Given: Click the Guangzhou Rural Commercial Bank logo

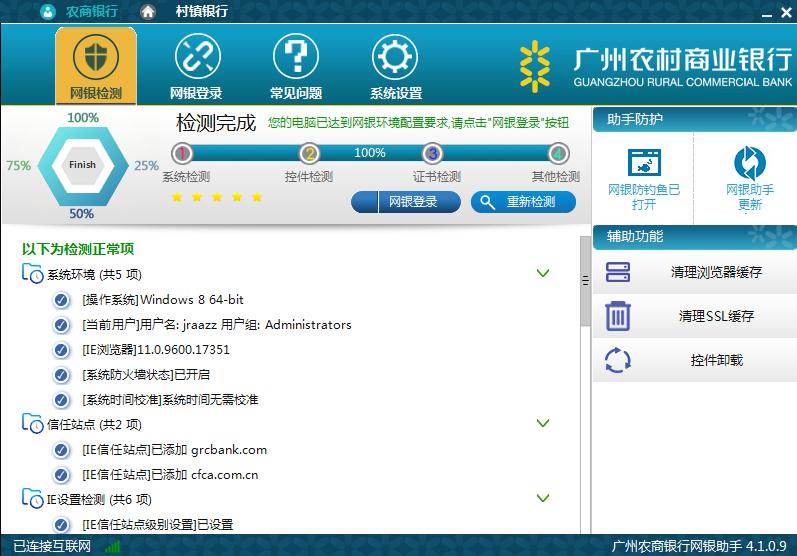Looking at the screenshot, I should point(656,68).
